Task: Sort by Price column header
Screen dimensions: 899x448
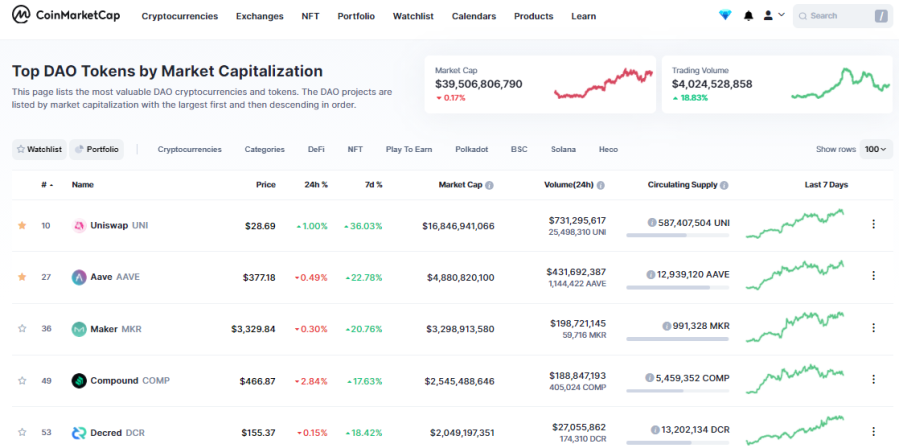Action: 265,185
